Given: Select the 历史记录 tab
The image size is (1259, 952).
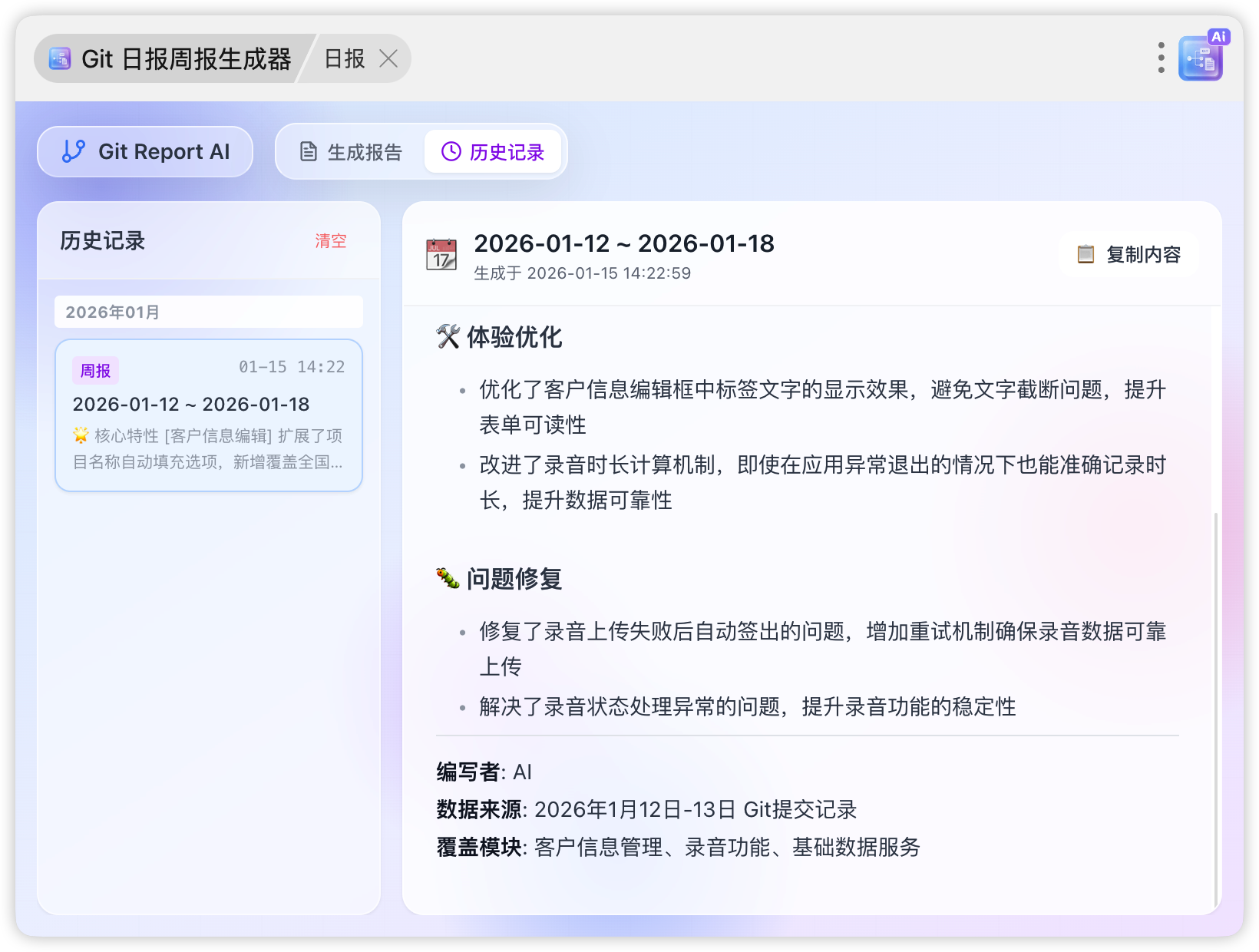Looking at the screenshot, I should 493,152.
